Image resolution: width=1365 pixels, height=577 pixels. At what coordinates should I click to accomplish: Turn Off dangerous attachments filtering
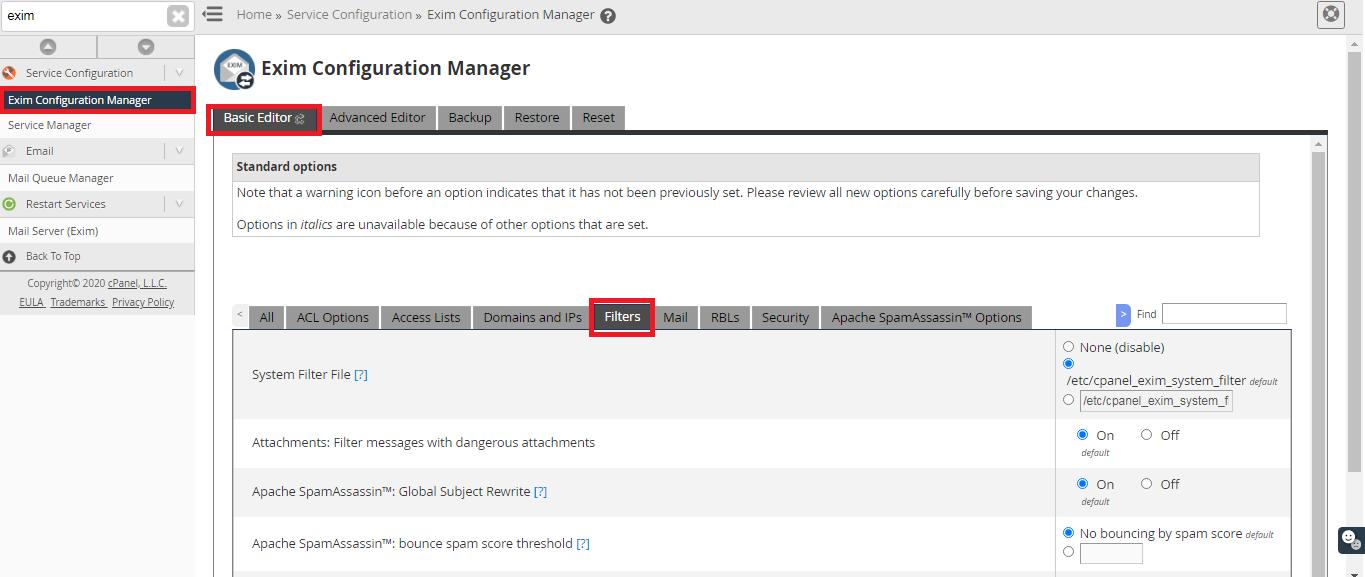click(1146, 435)
